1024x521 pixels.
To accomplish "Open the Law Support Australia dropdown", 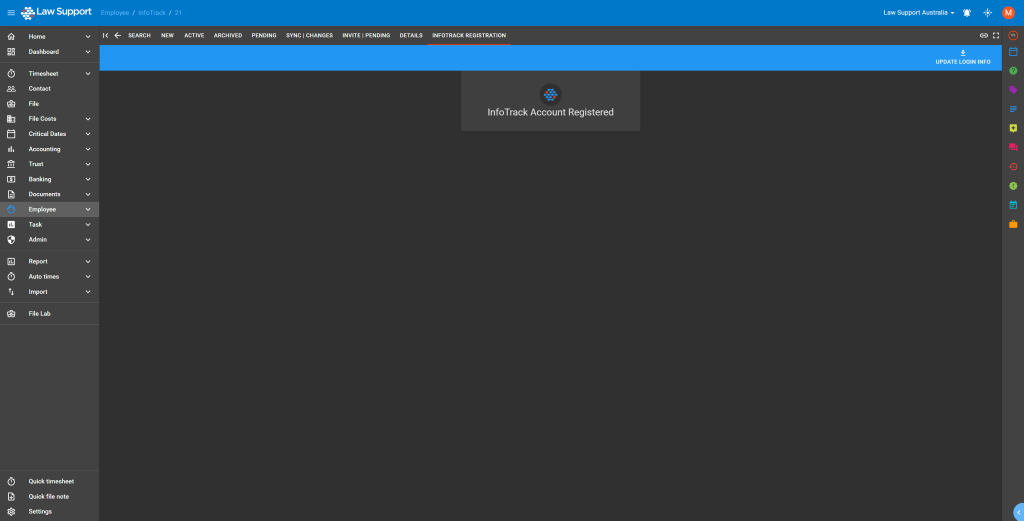I will pyautogui.click(x=919, y=13).
